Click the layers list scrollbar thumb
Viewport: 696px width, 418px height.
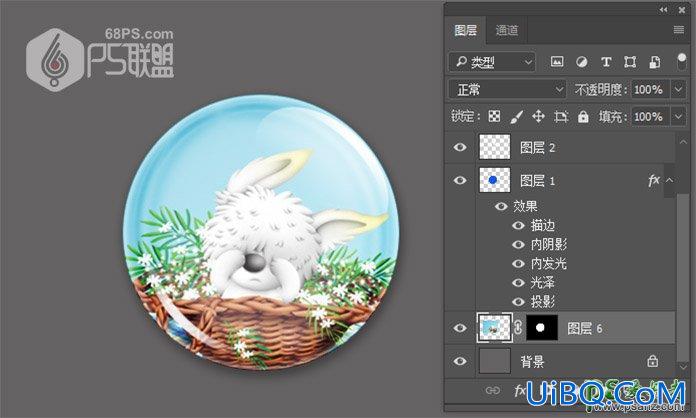pos(683,277)
